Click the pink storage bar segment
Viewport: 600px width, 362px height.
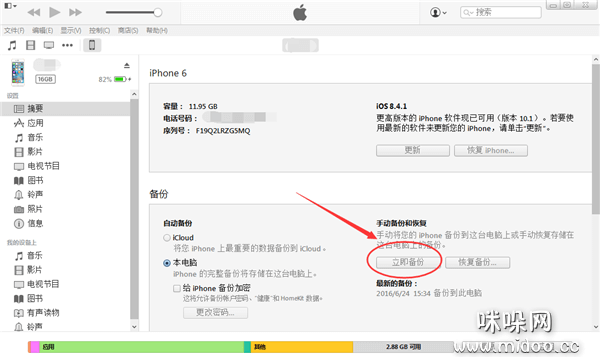pos(35,347)
